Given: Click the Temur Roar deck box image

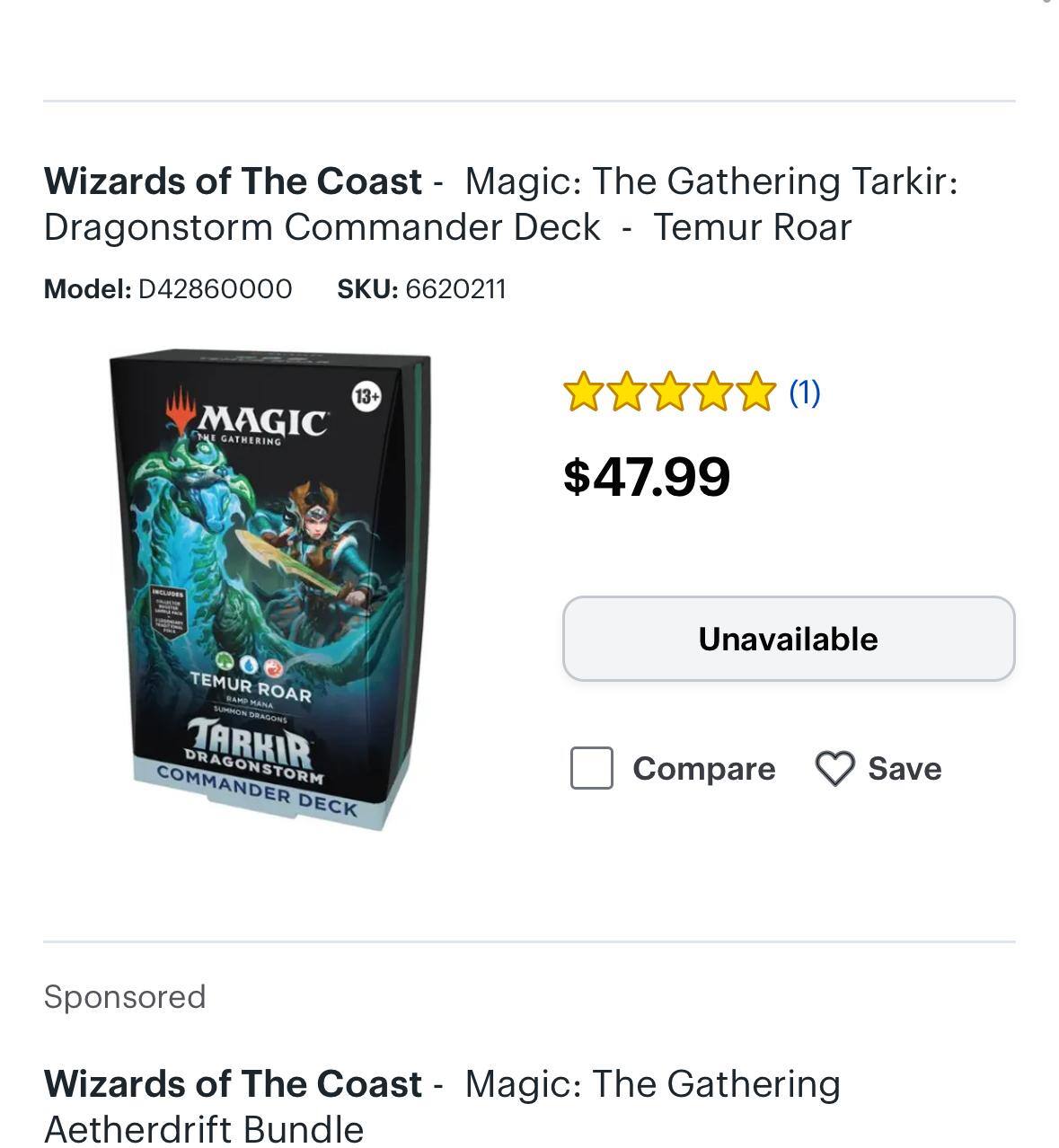Looking at the screenshot, I should [269, 588].
